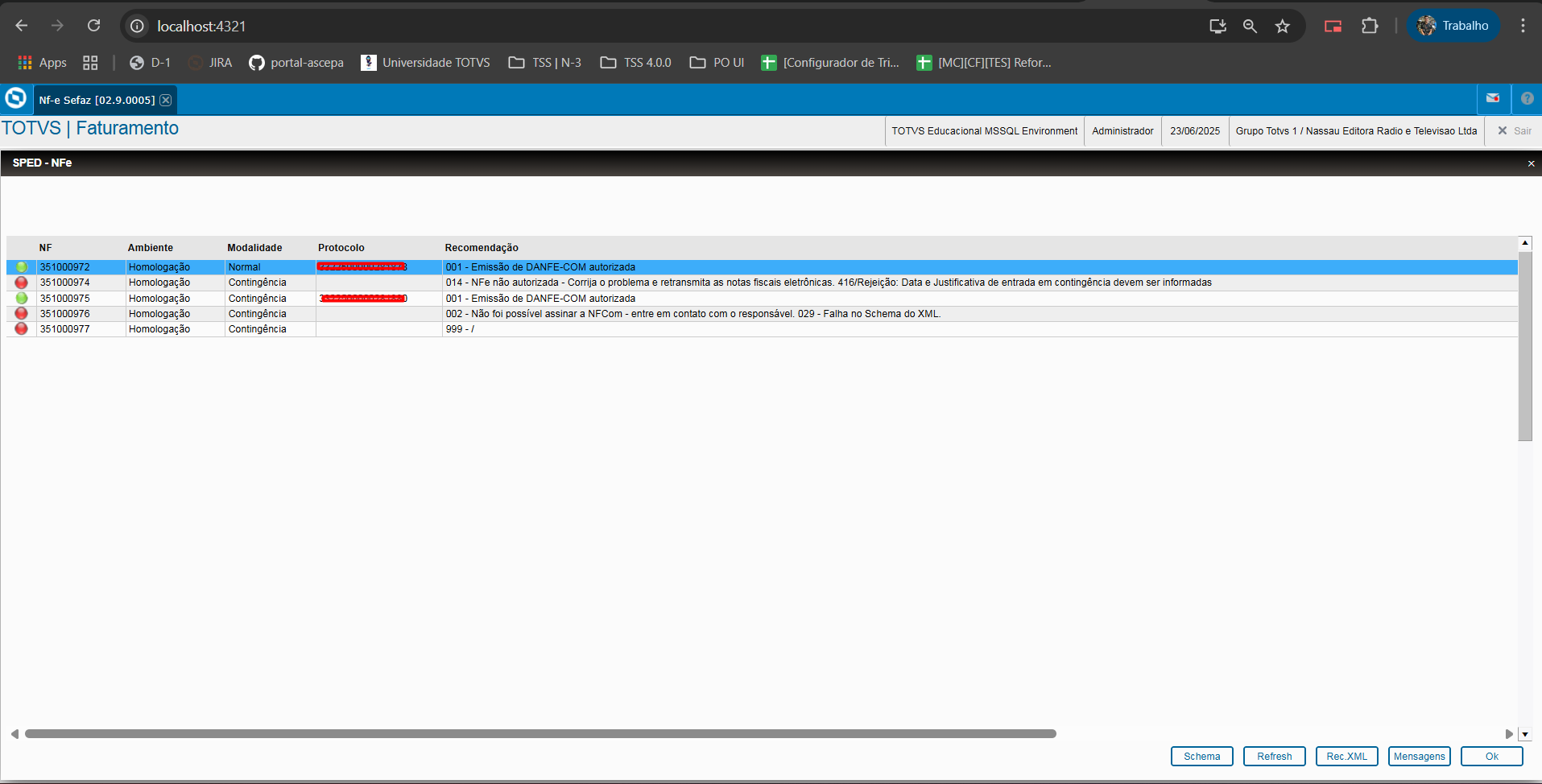Open portal-ascepa GitHub bookmark
Image resolution: width=1542 pixels, height=784 pixels.
[296, 63]
